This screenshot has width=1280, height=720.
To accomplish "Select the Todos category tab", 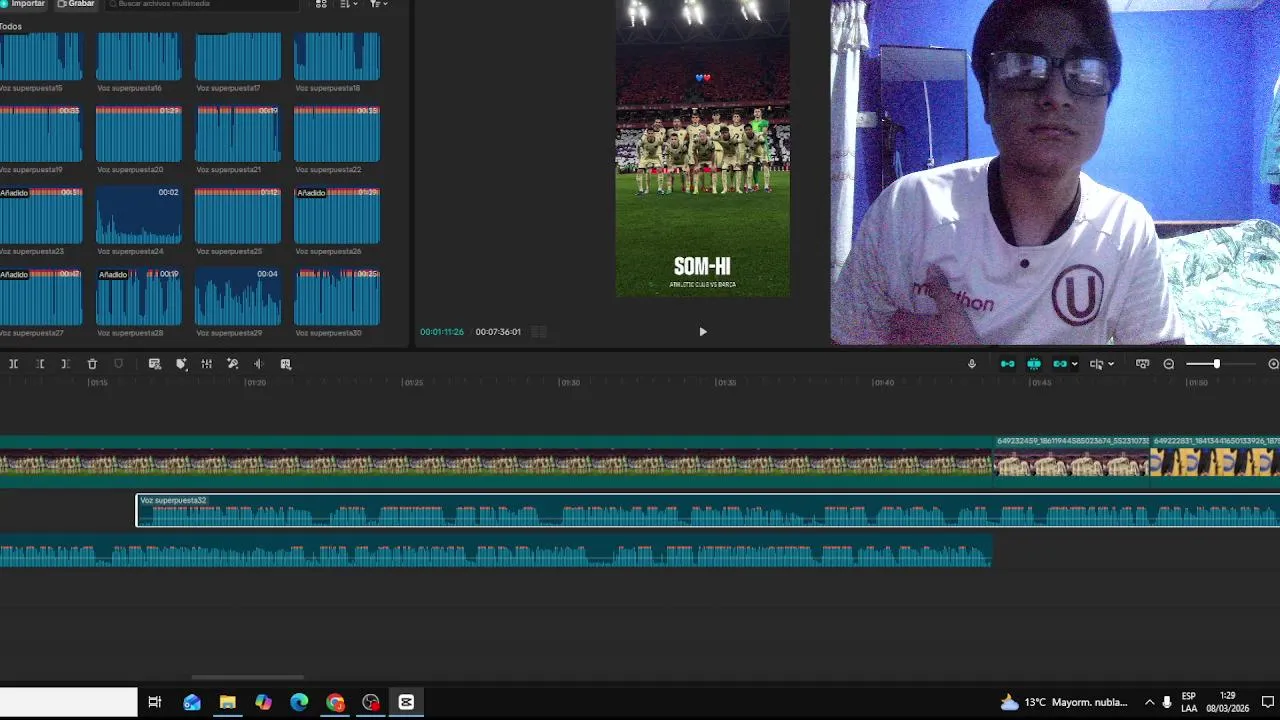I will click(x=11, y=27).
